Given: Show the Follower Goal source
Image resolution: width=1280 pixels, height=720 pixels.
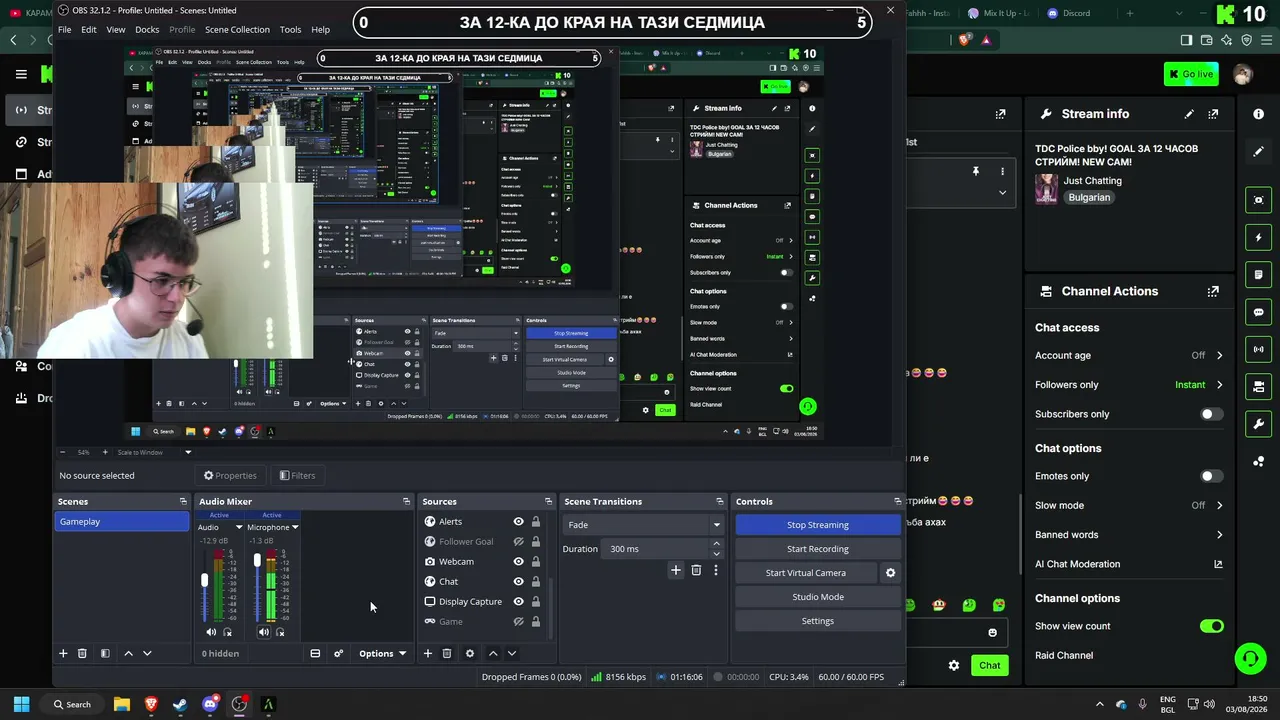Looking at the screenshot, I should click(x=518, y=541).
